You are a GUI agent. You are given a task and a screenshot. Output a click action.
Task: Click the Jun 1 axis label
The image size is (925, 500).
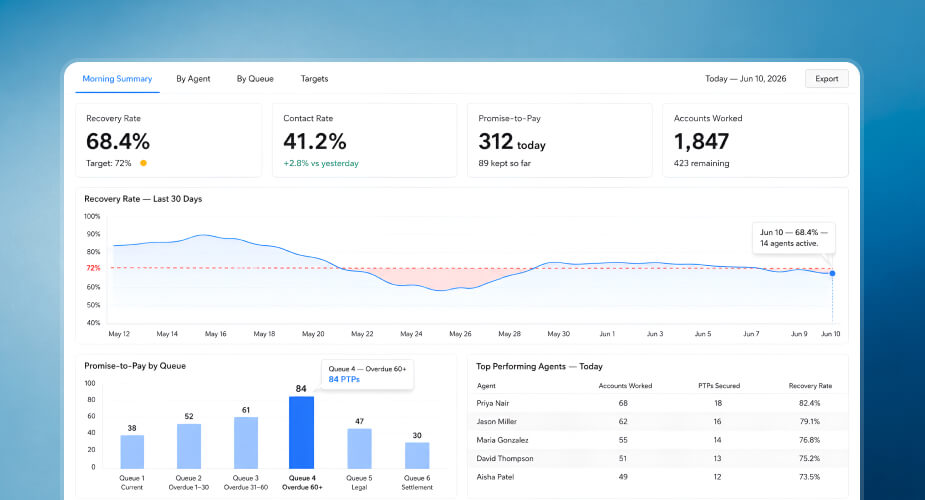coord(607,334)
